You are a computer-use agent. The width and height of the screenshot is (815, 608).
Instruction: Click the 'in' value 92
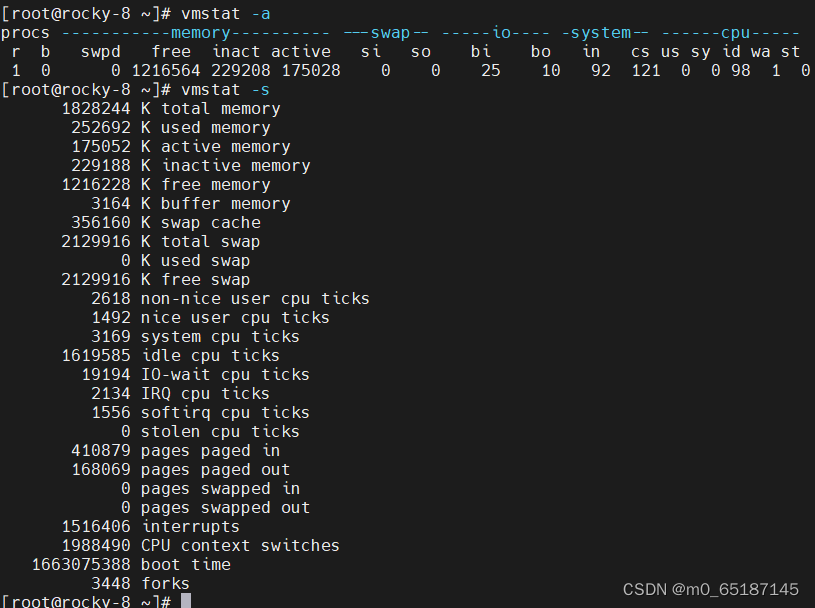[x=601, y=70]
